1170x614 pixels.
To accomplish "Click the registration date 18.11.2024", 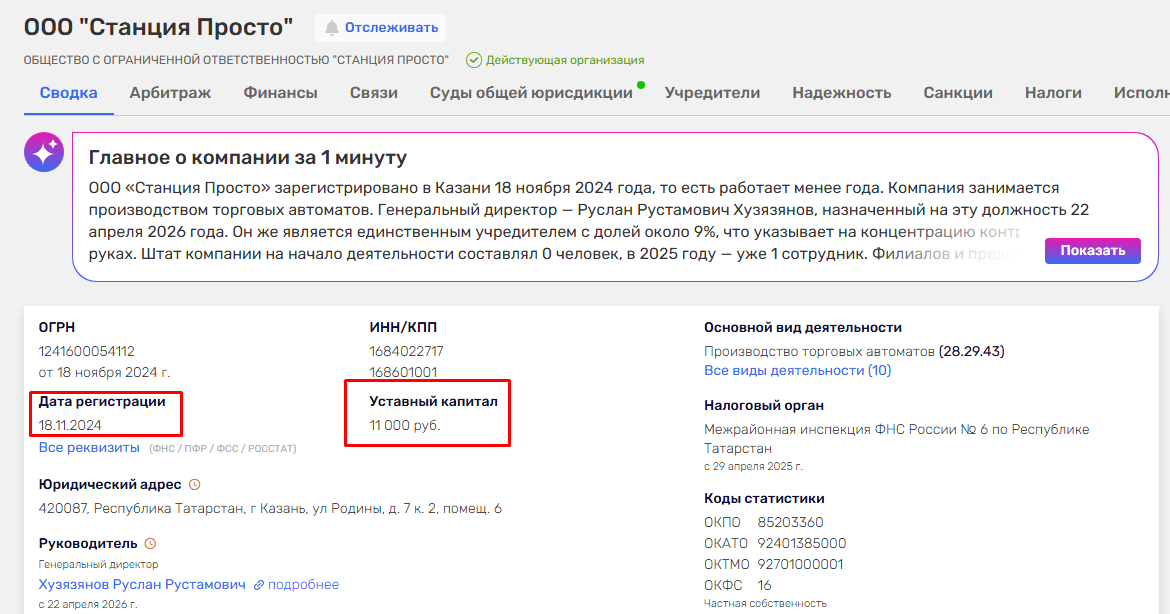I will [70, 425].
